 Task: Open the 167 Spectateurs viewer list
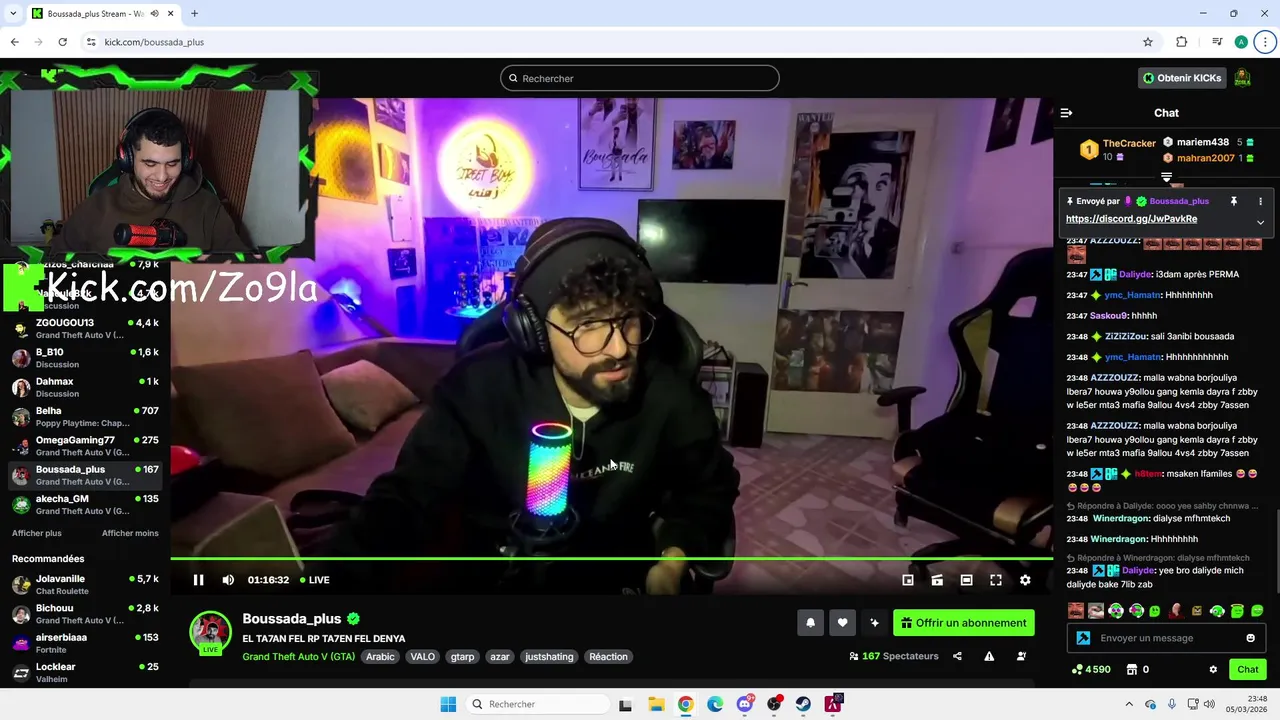pos(894,656)
